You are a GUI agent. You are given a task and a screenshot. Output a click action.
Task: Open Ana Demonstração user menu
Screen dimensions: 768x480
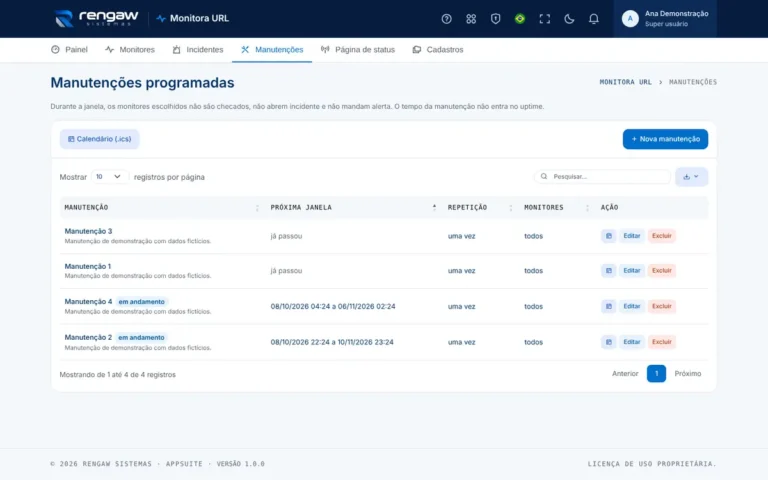[665, 19]
